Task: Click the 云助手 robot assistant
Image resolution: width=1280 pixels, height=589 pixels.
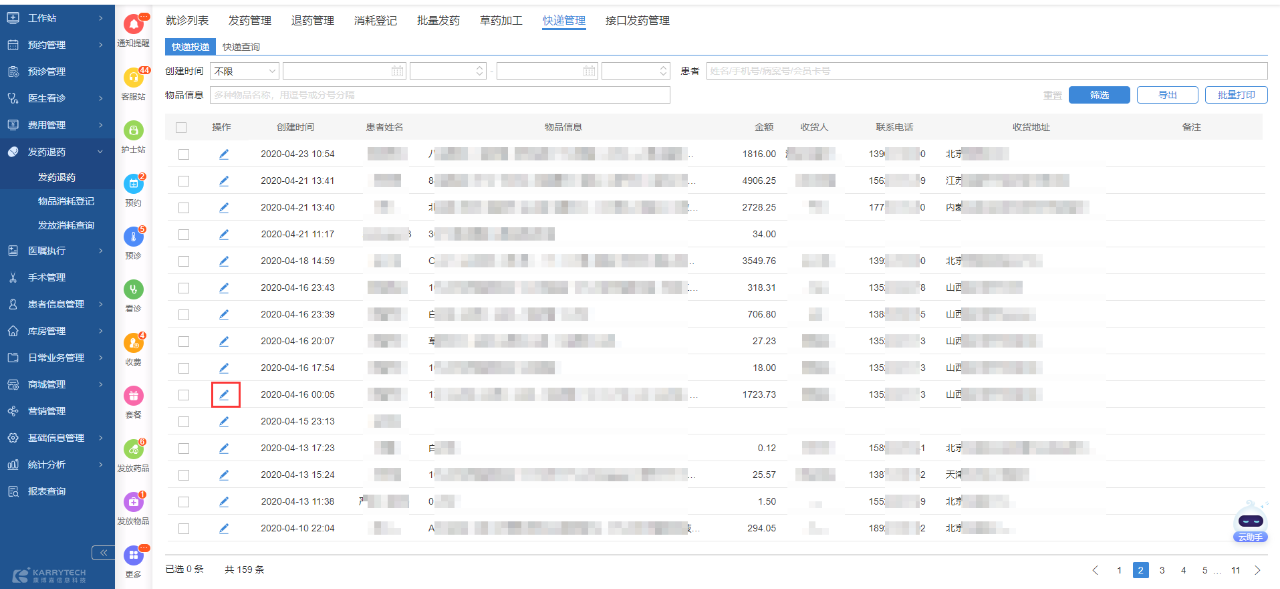Action: 1250,520
